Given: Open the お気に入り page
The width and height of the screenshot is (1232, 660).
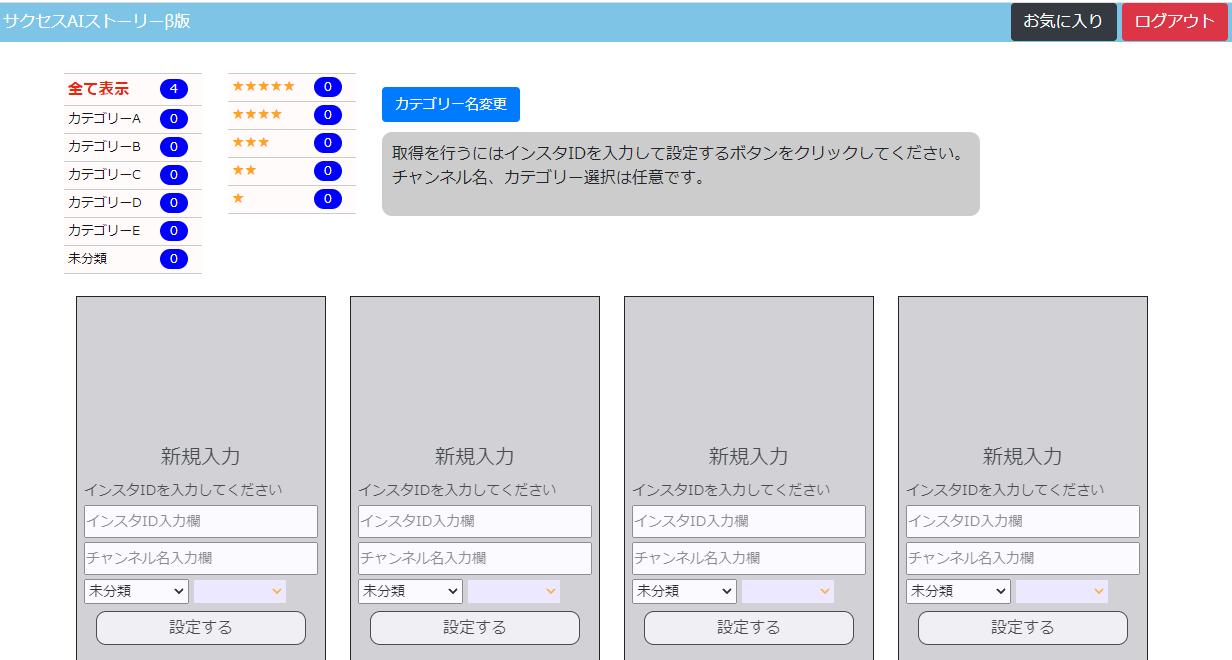Looking at the screenshot, I should click(1063, 21).
